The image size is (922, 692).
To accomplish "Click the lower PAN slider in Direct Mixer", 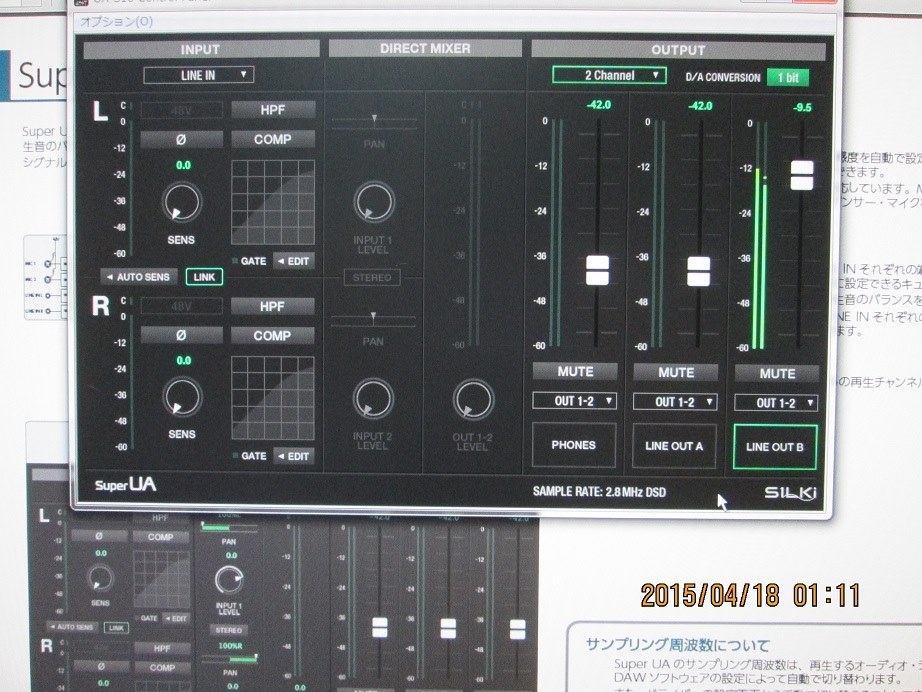I will point(373,320).
